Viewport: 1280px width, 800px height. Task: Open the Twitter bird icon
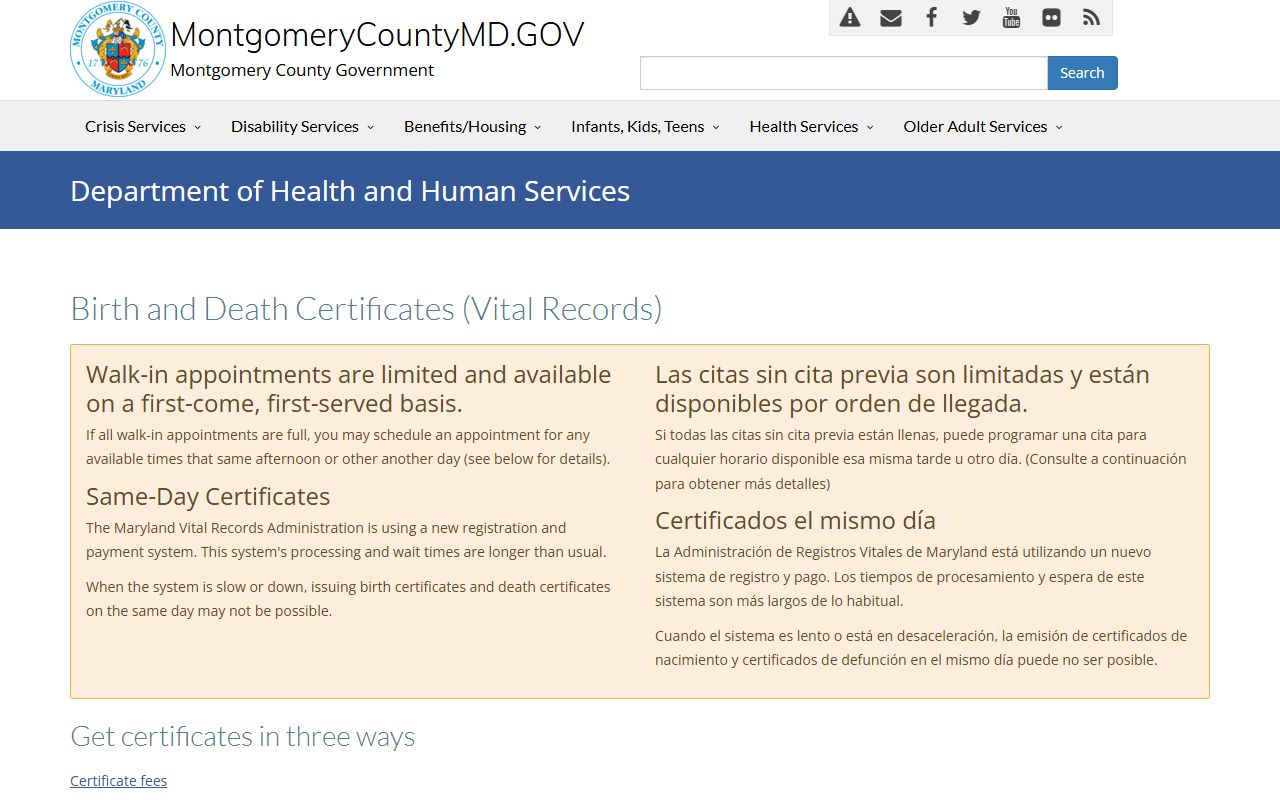tap(971, 17)
